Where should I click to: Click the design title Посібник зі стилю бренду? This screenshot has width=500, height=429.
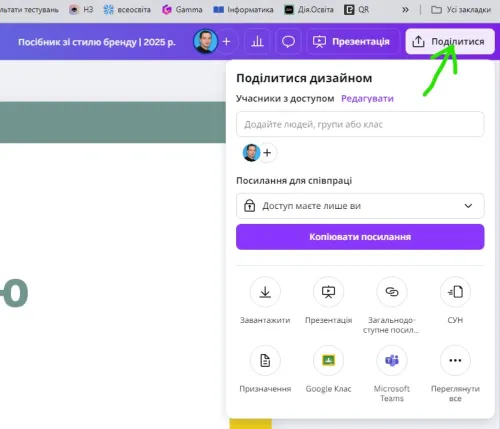click(x=97, y=42)
